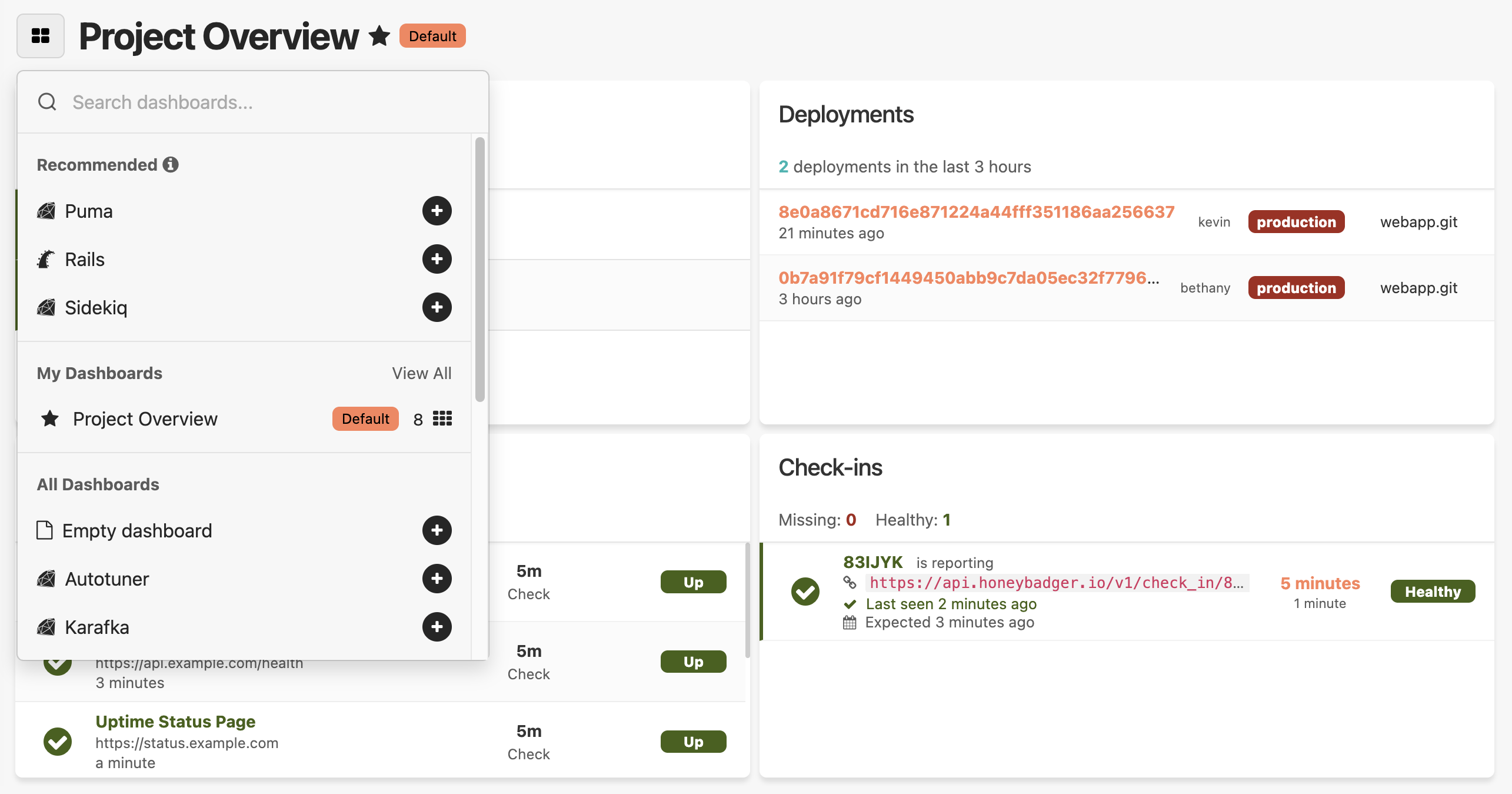Click the chain link icon on the check-in URL
The height and width of the screenshot is (794, 1512).
[x=850, y=583]
